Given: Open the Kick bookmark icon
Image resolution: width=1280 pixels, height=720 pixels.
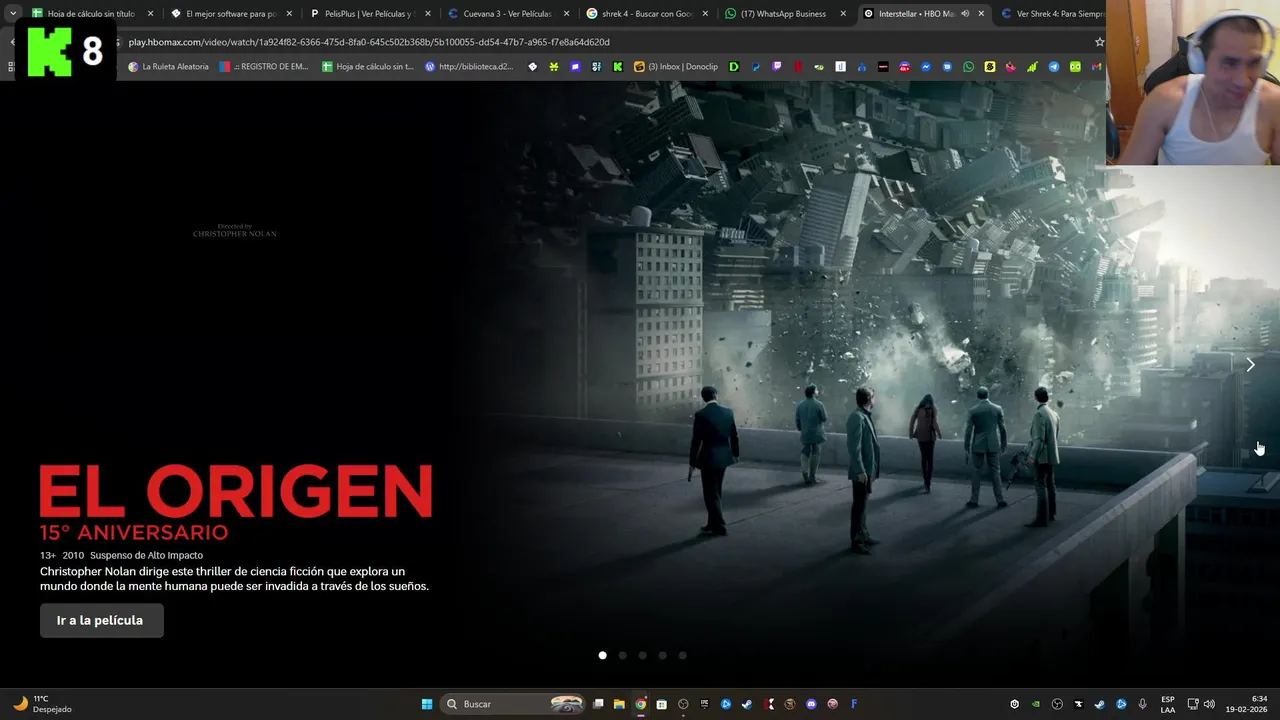Looking at the screenshot, I should coord(617,67).
